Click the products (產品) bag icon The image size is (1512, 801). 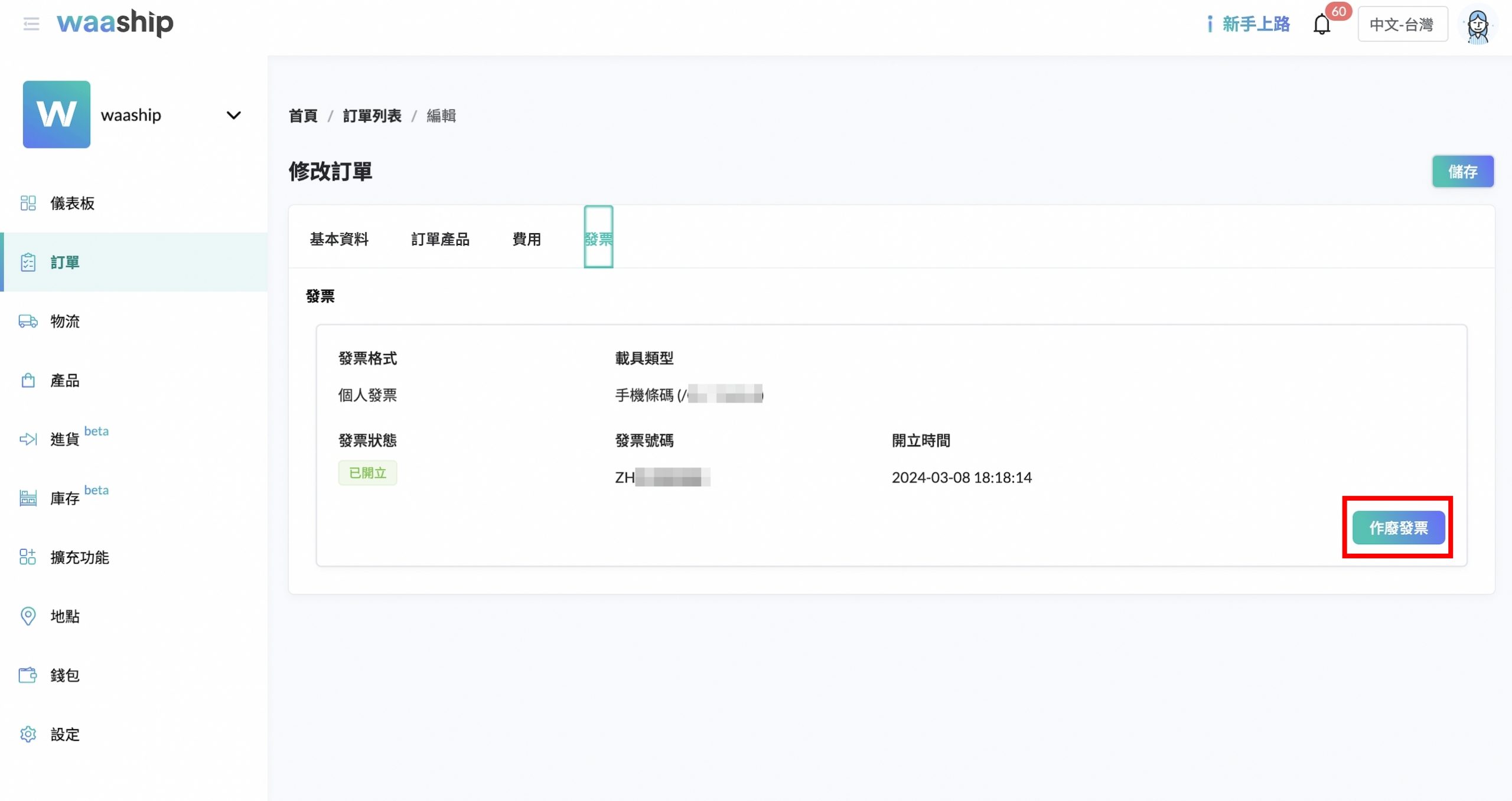click(x=28, y=380)
